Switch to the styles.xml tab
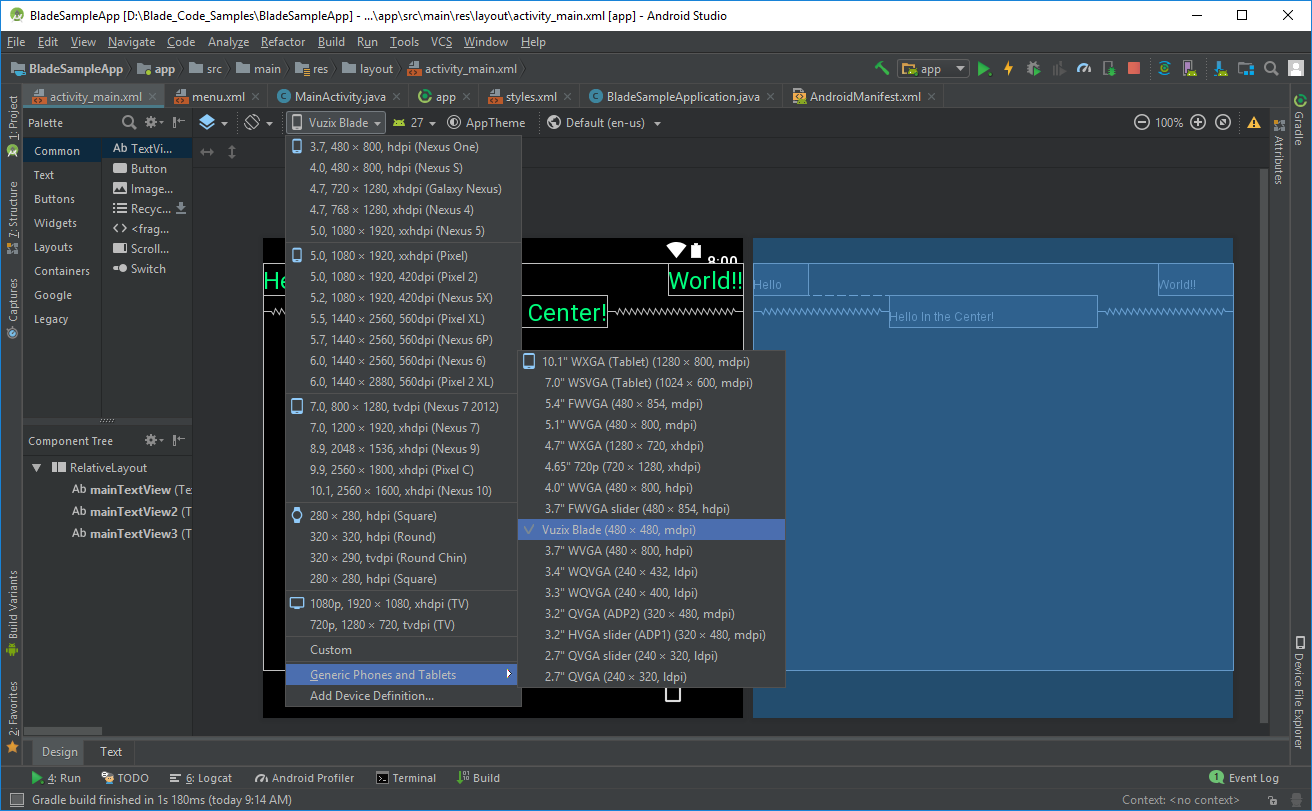This screenshot has height=811, width=1312. (x=531, y=97)
